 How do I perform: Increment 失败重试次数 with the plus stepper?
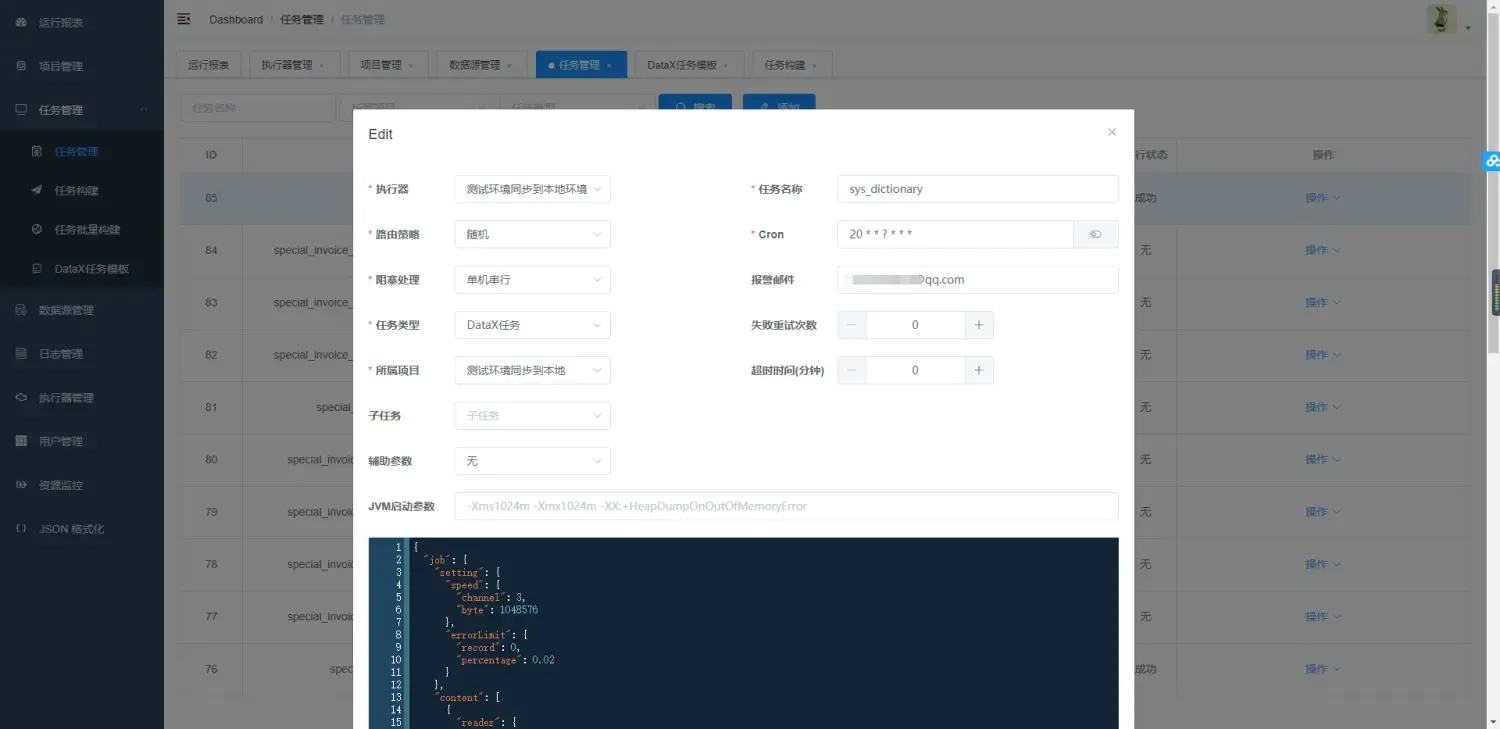[978, 324]
